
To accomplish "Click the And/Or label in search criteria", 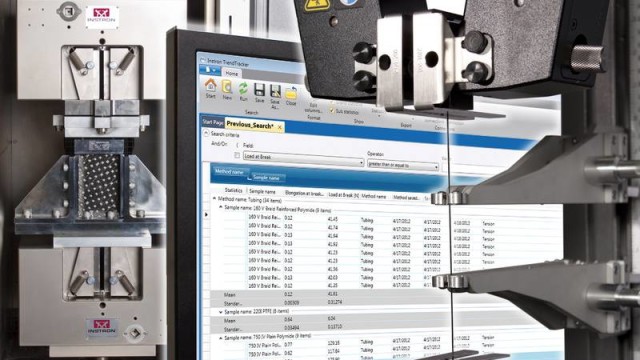I will [219, 144].
